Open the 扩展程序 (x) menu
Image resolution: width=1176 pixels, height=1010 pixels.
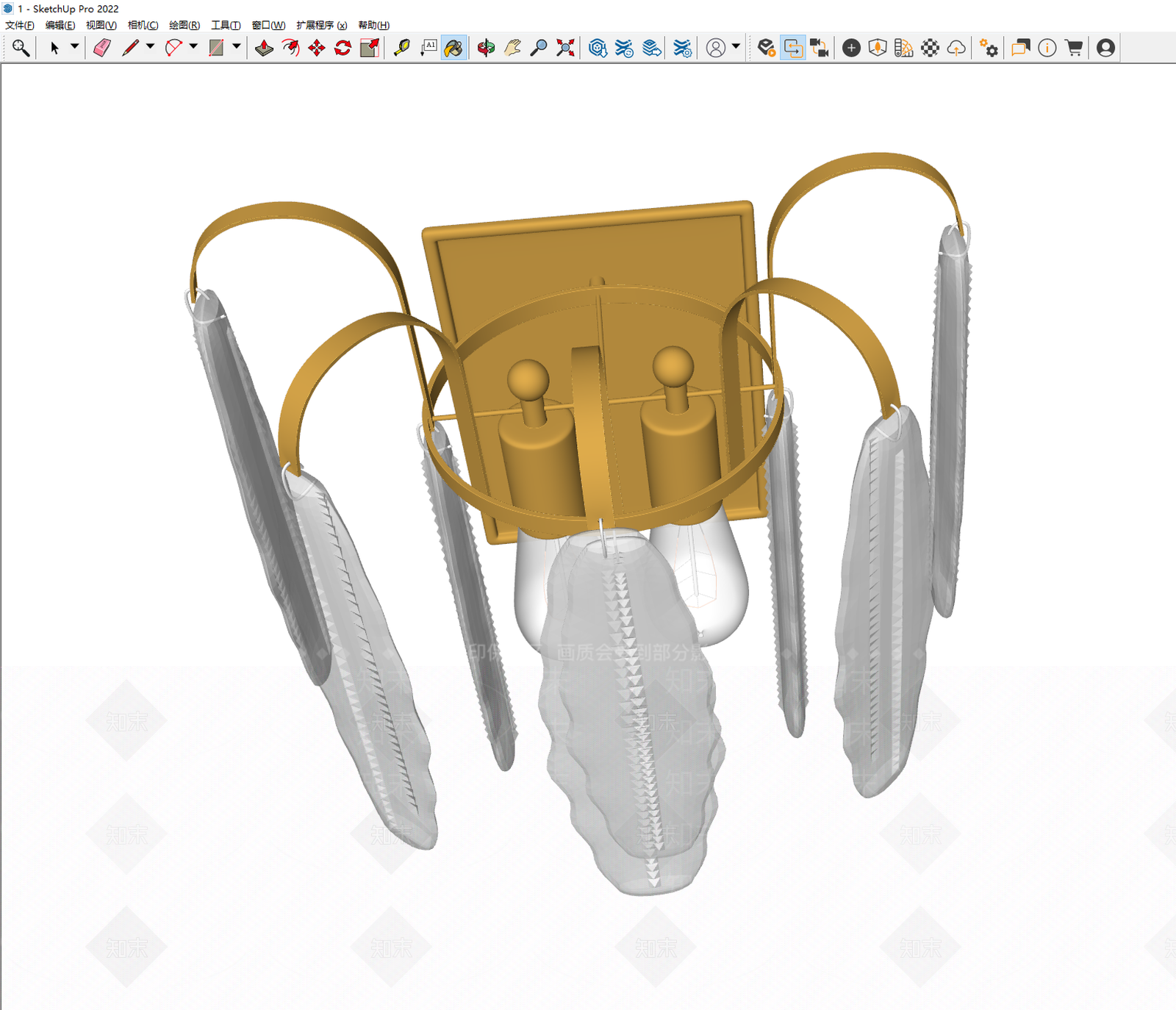tap(322, 25)
